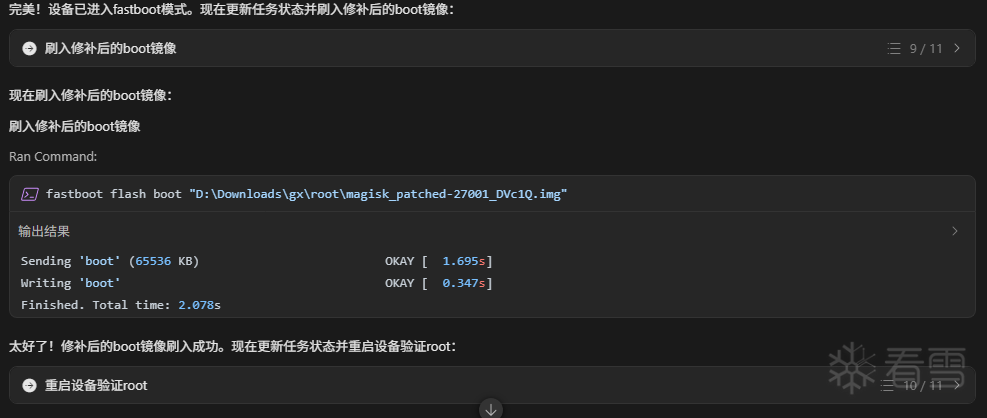Click the terminal icon before the fastboot command
Viewport: 987px width, 418px height.
click(30, 194)
